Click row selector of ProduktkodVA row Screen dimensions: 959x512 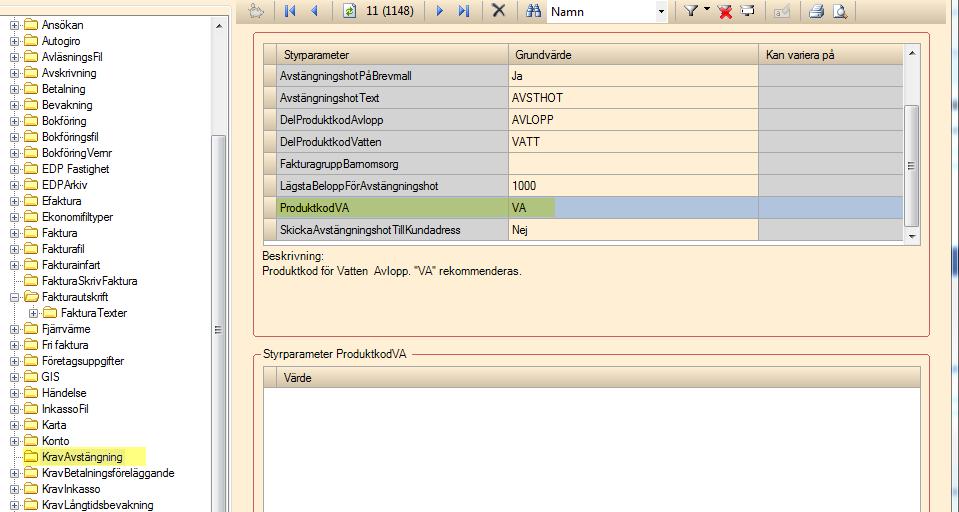270,208
